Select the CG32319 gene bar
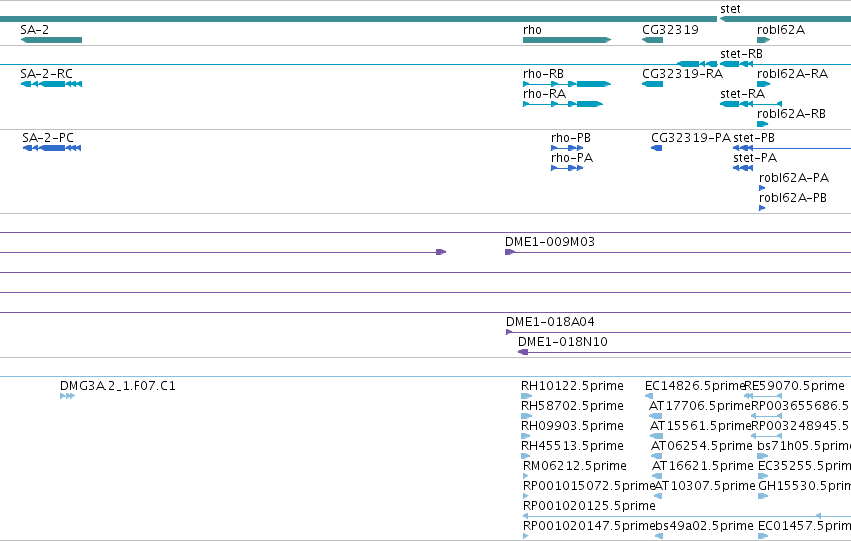 click(x=652, y=40)
